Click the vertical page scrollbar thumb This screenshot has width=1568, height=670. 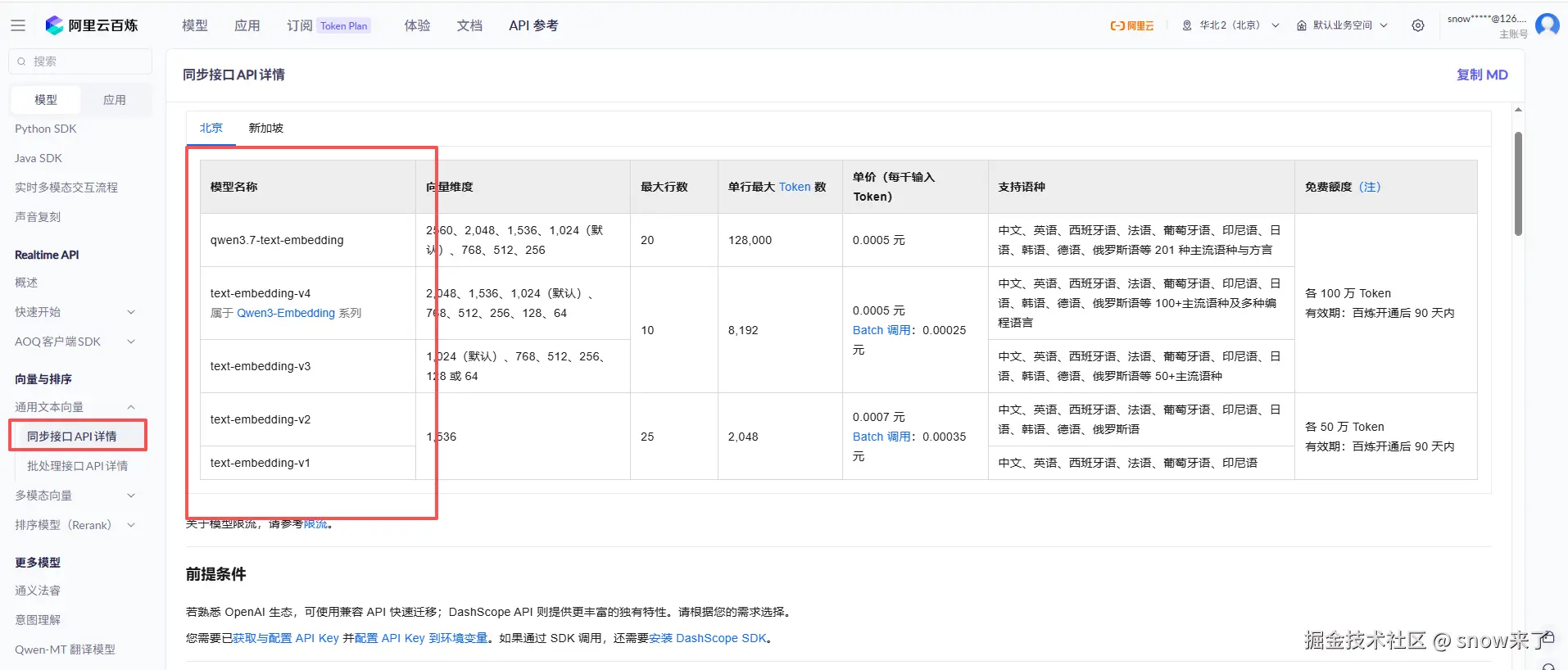click(x=1518, y=183)
